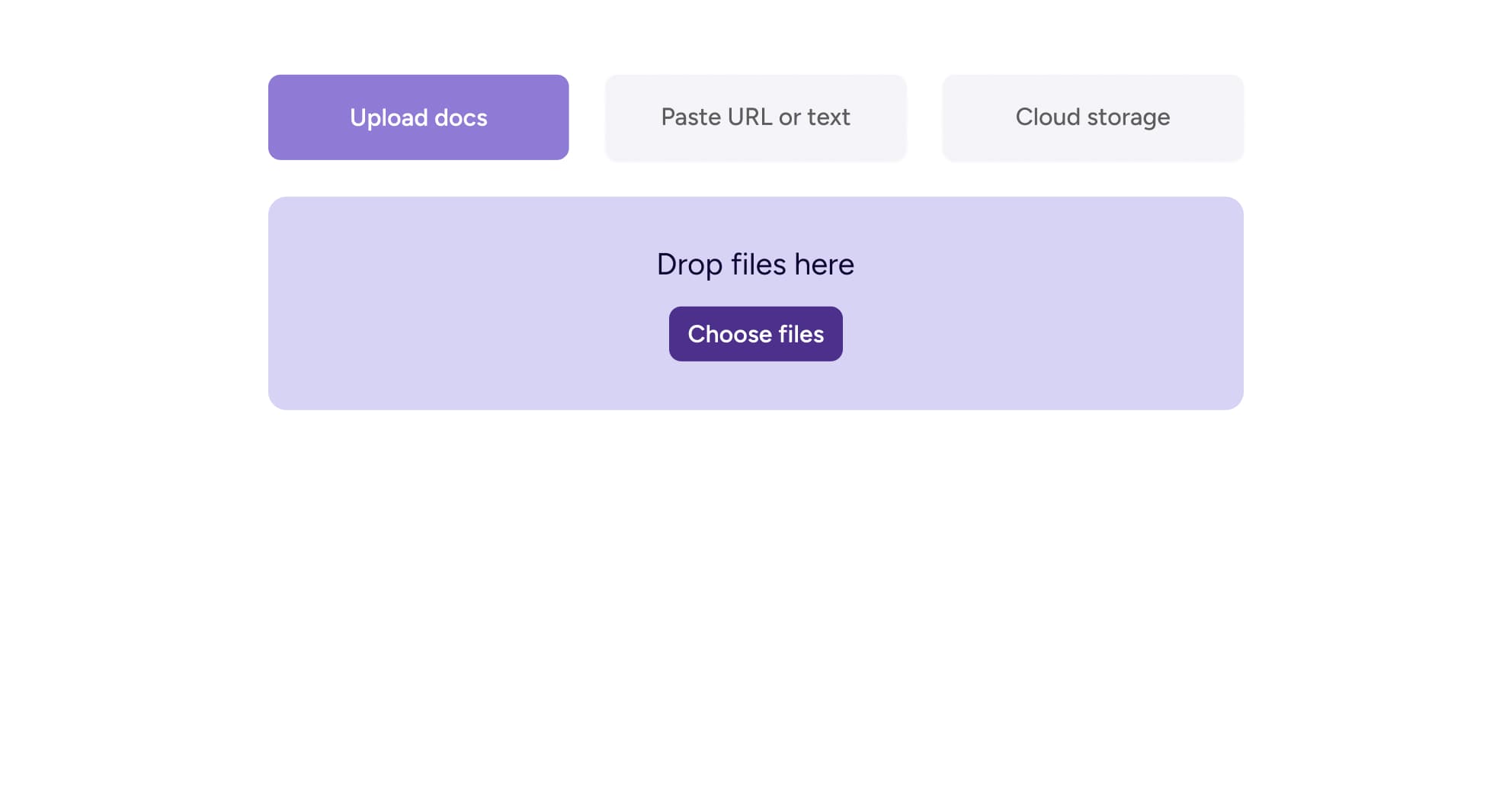
Task: Select the highlighted Upload docs button
Action: (418, 117)
